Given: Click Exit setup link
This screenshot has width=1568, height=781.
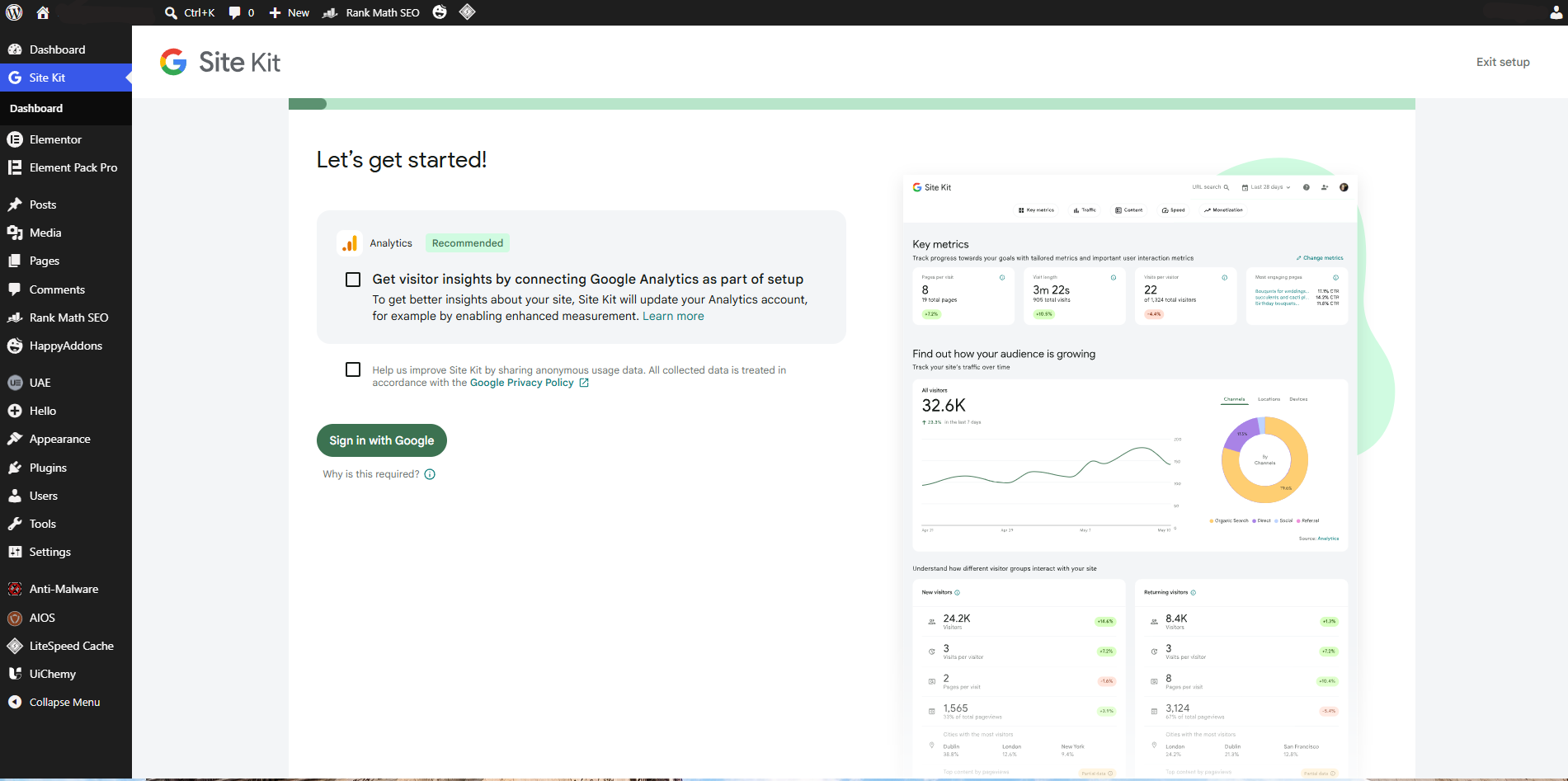Looking at the screenshot, I should pyautogui.click(x=1503, y=62).
